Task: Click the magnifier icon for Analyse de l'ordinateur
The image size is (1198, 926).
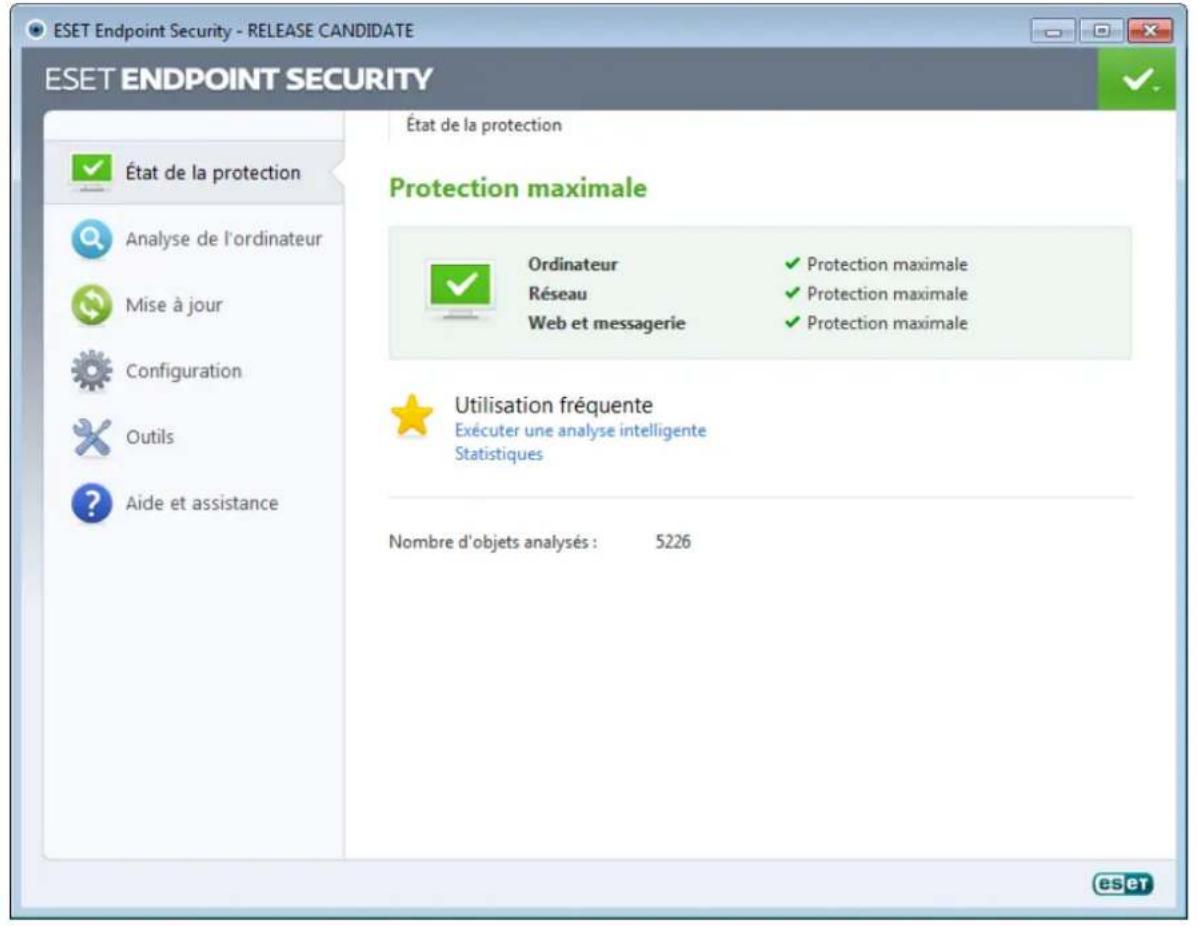Action: click(91, 239)
